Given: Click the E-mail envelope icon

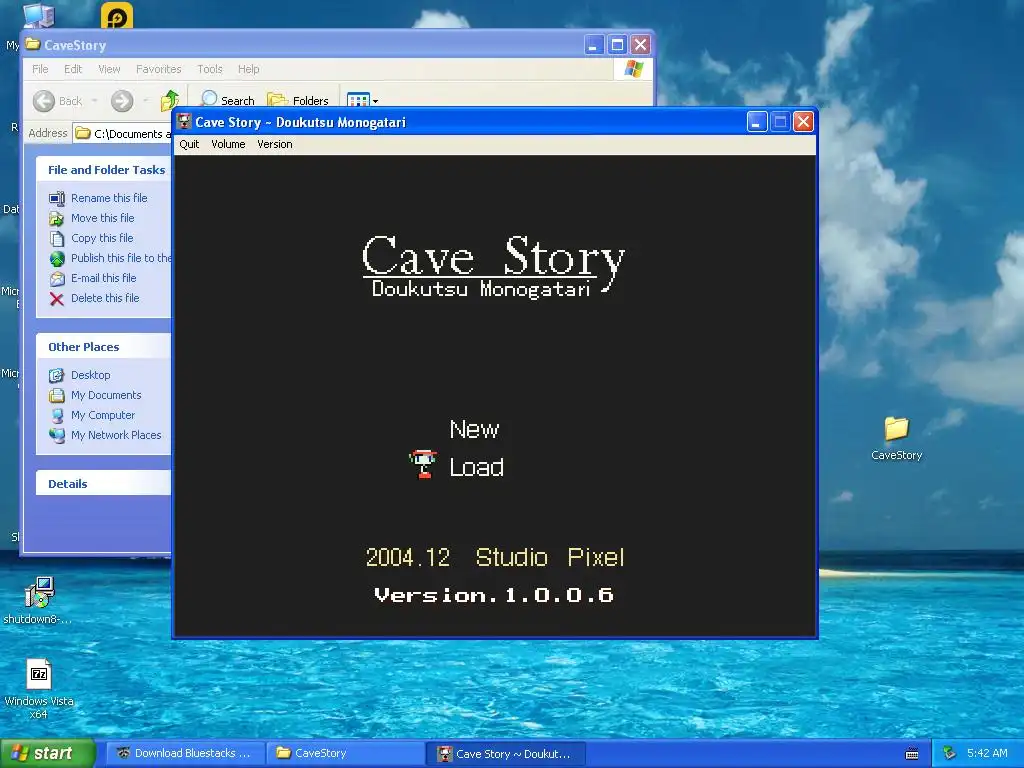Looking at the screenshot, I should coord(57,279).
